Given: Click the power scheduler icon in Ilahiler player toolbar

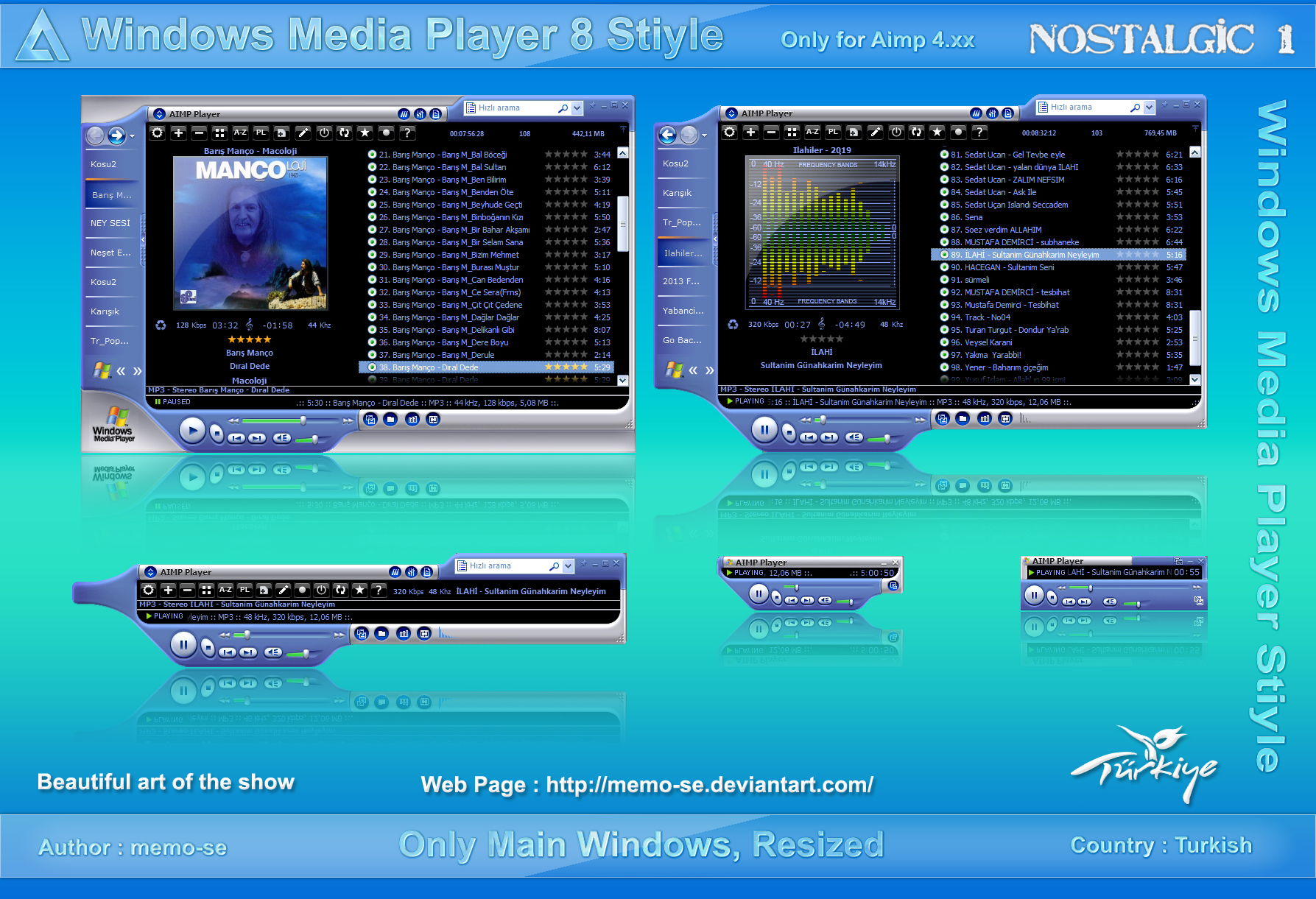Looking at the screenshot, I should [896, 132].
